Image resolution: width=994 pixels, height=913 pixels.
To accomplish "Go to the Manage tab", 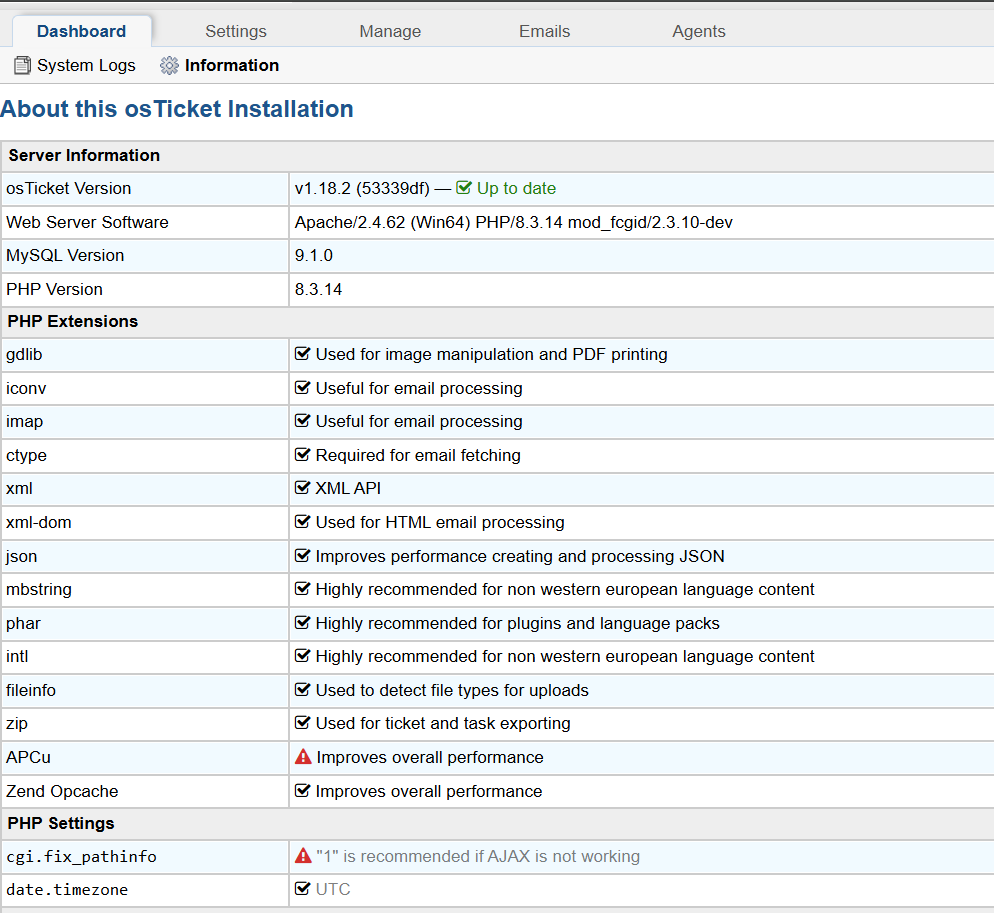I will 390,31.
